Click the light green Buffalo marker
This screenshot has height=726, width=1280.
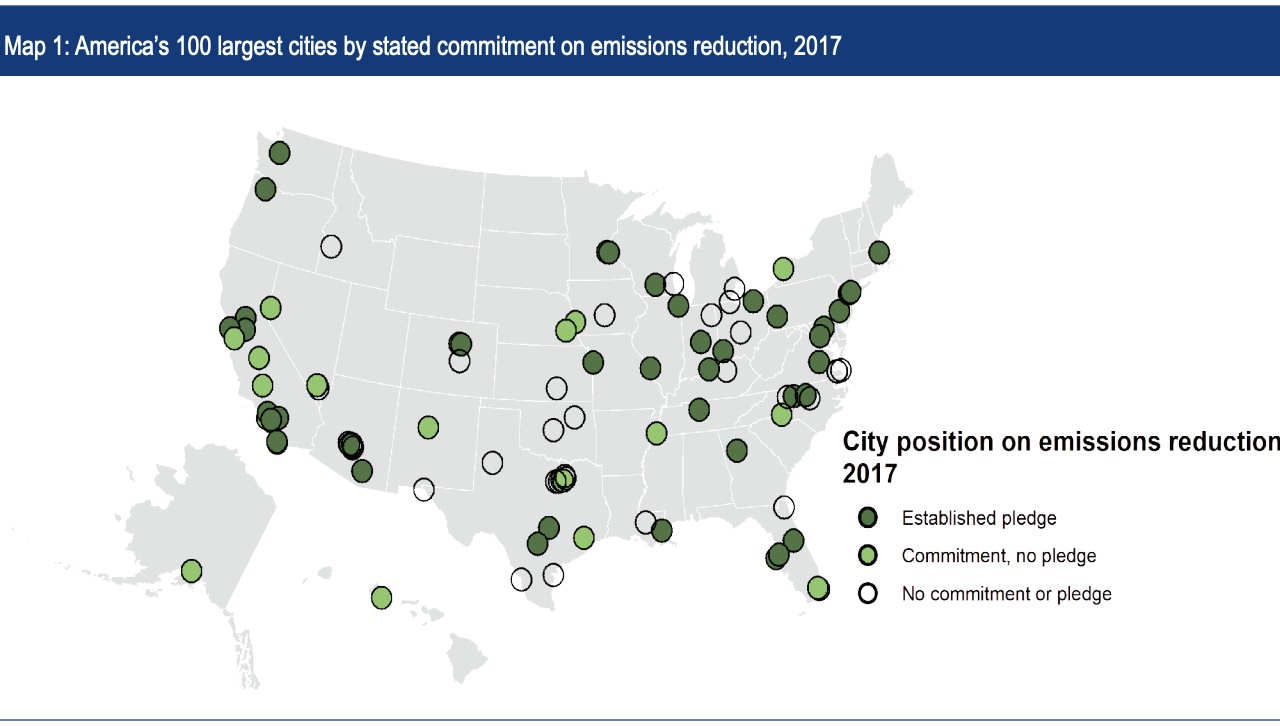783,268
